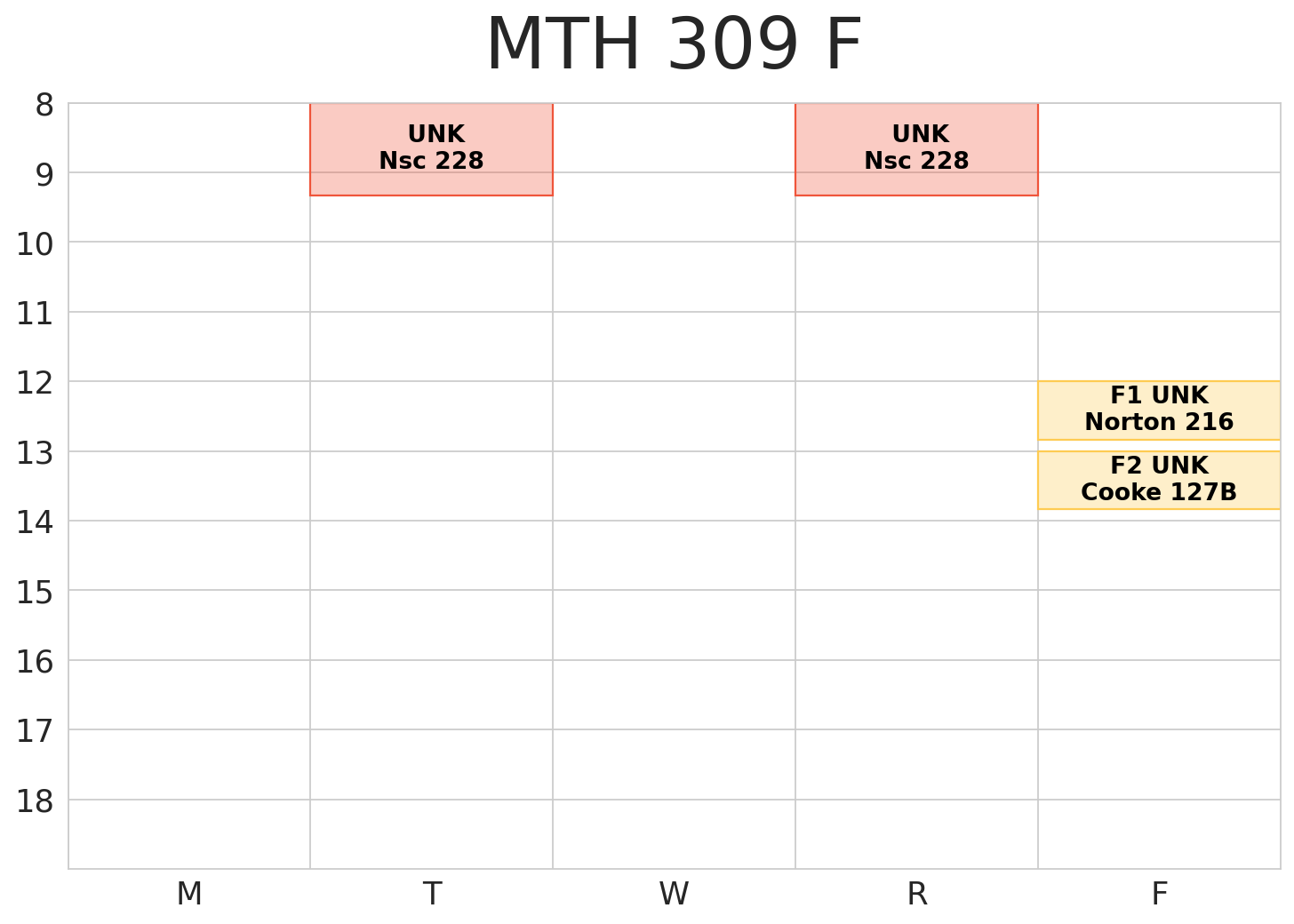Click the M day label
Screen dimensions: 1294x924
point(189,895)
